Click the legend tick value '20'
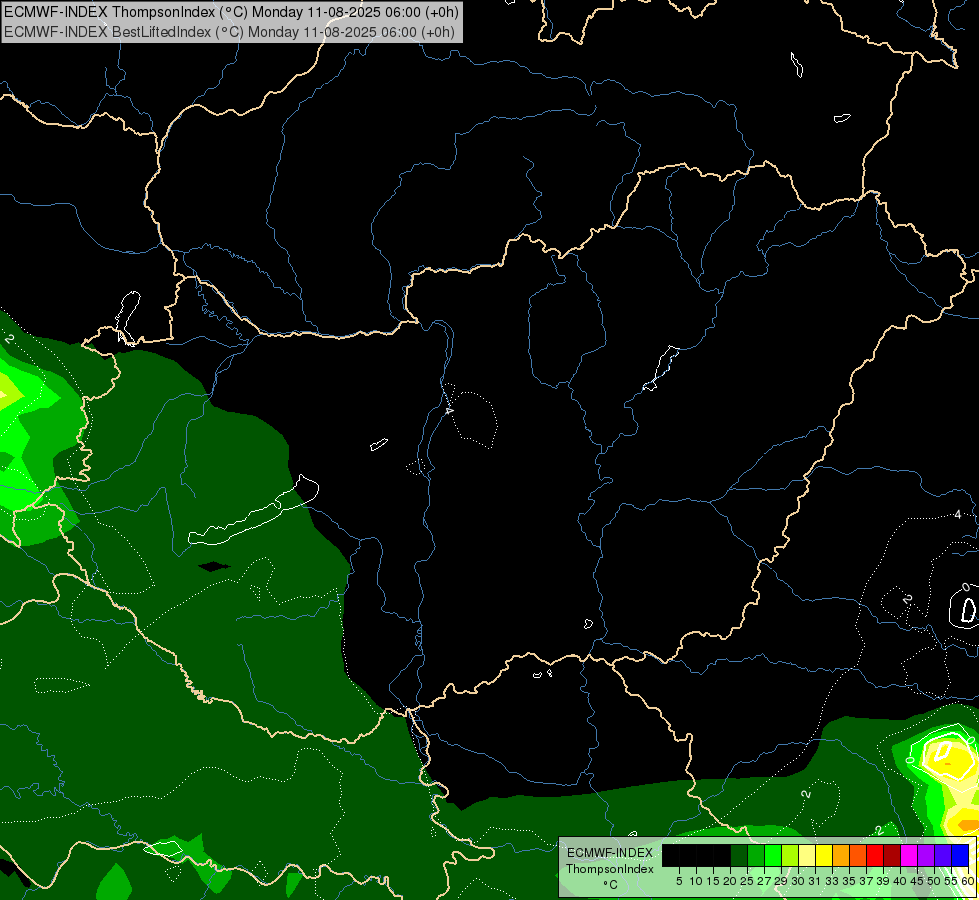This screenshot has height=900, width=979. coord(730,881)
